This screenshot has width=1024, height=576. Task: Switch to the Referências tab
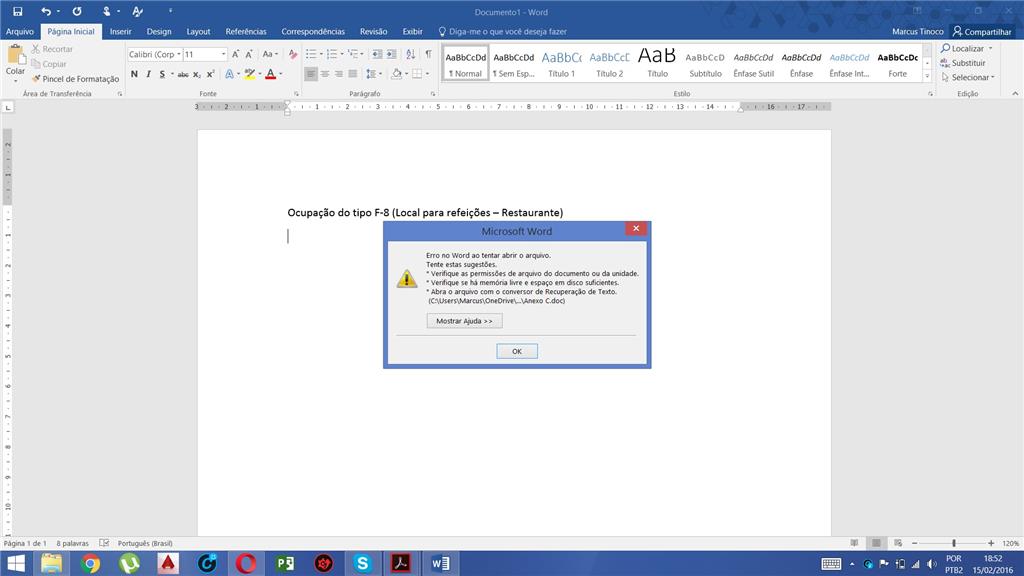[x=246, y=31]
